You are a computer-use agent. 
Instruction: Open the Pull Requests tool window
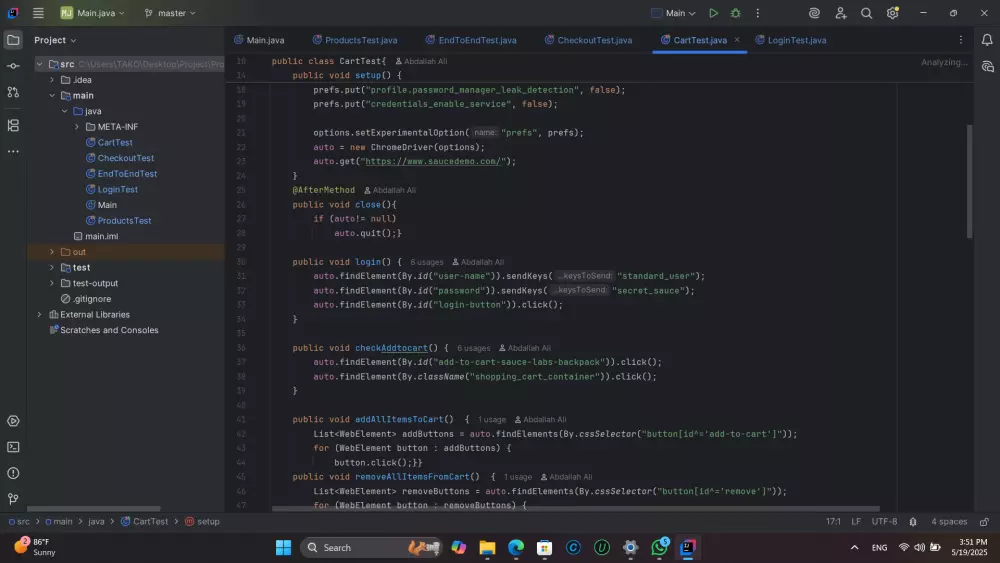coord(13,92)
